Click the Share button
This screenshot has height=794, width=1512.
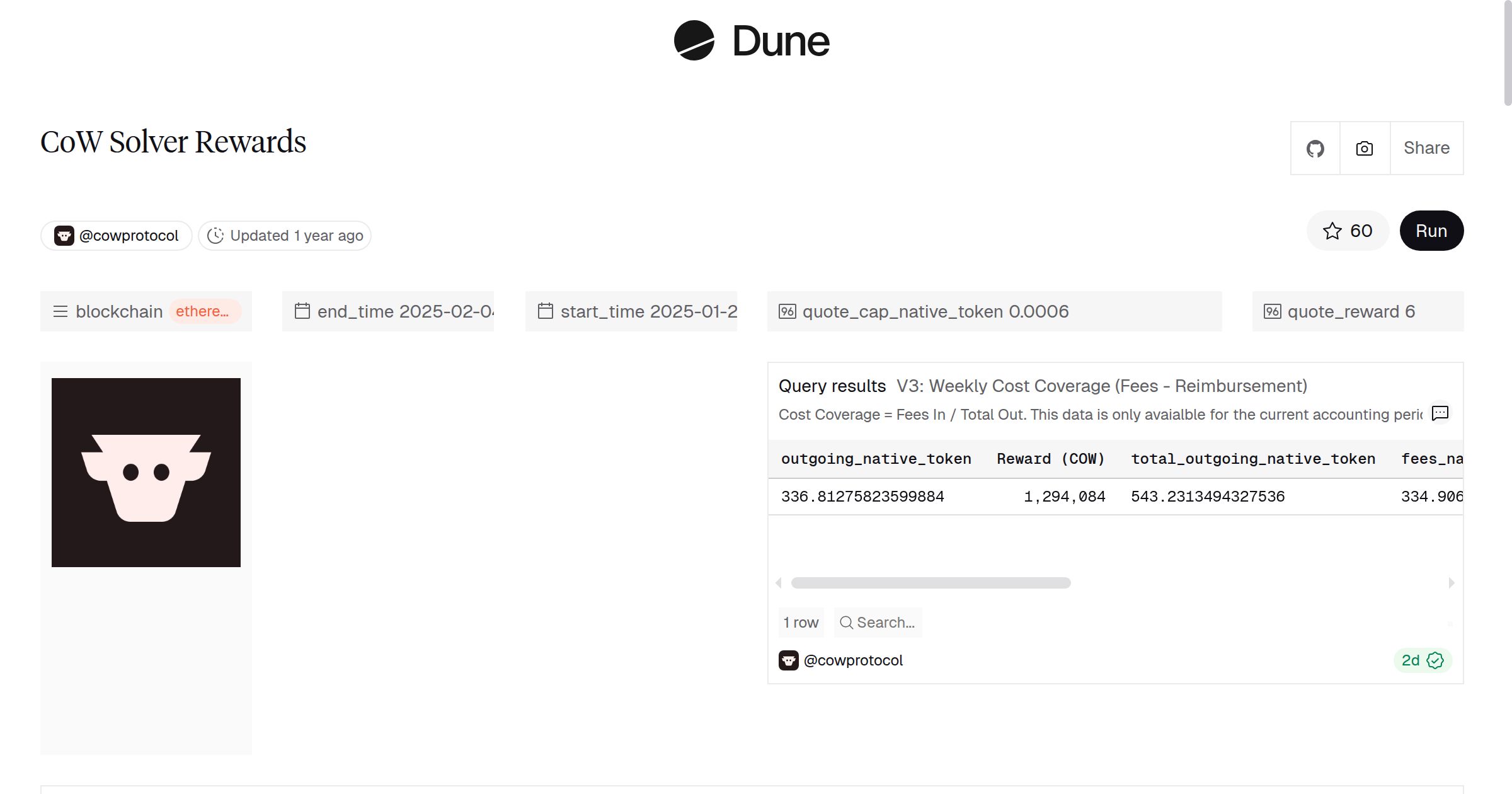pyautogui.click(x=1426, y=148)
